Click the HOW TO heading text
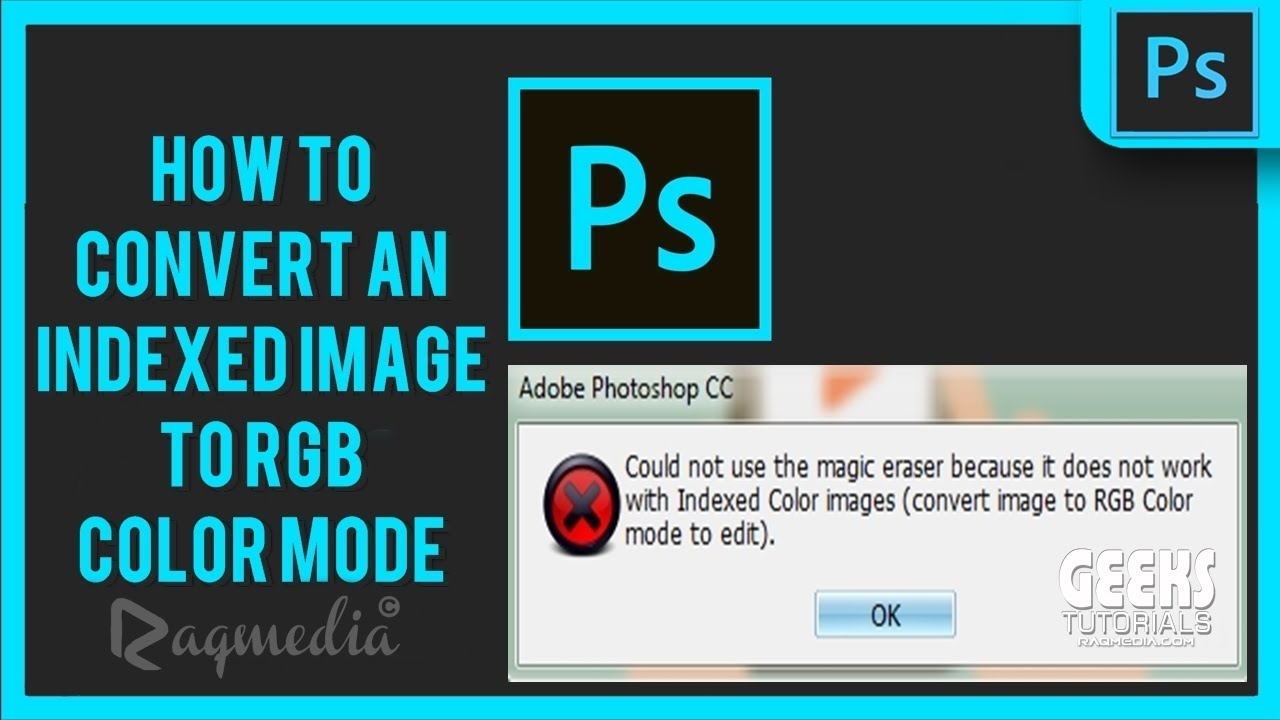 click(261, 172)
